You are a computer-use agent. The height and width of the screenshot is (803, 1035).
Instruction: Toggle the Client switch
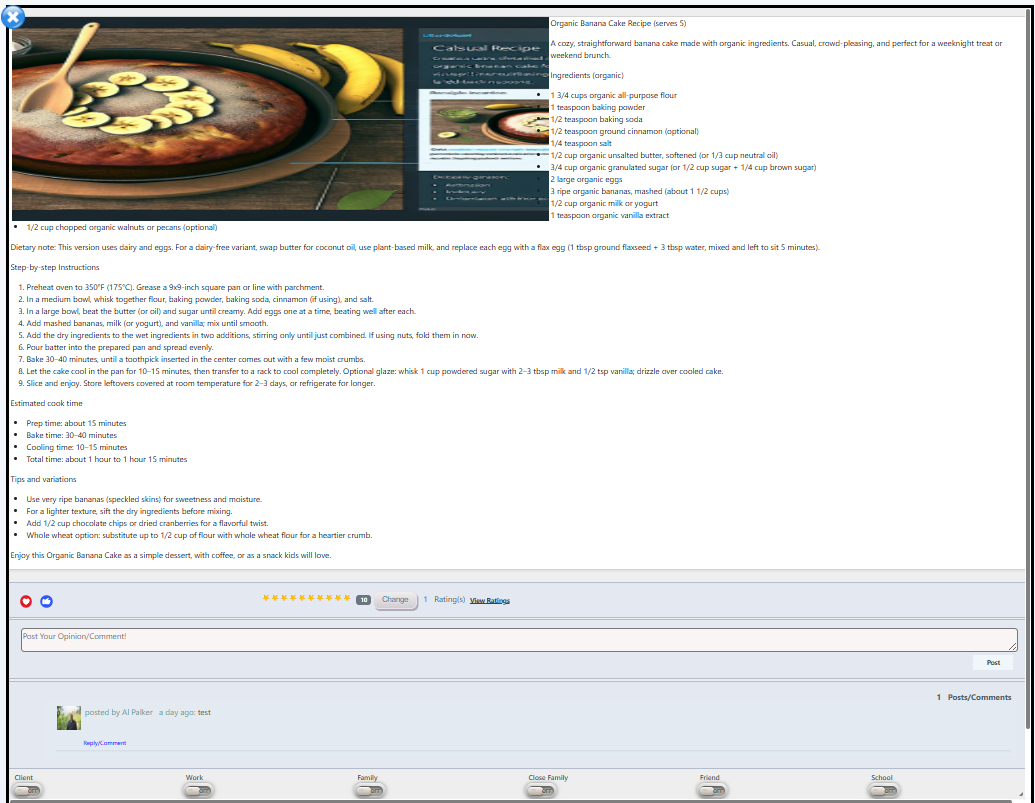point(27,790)
